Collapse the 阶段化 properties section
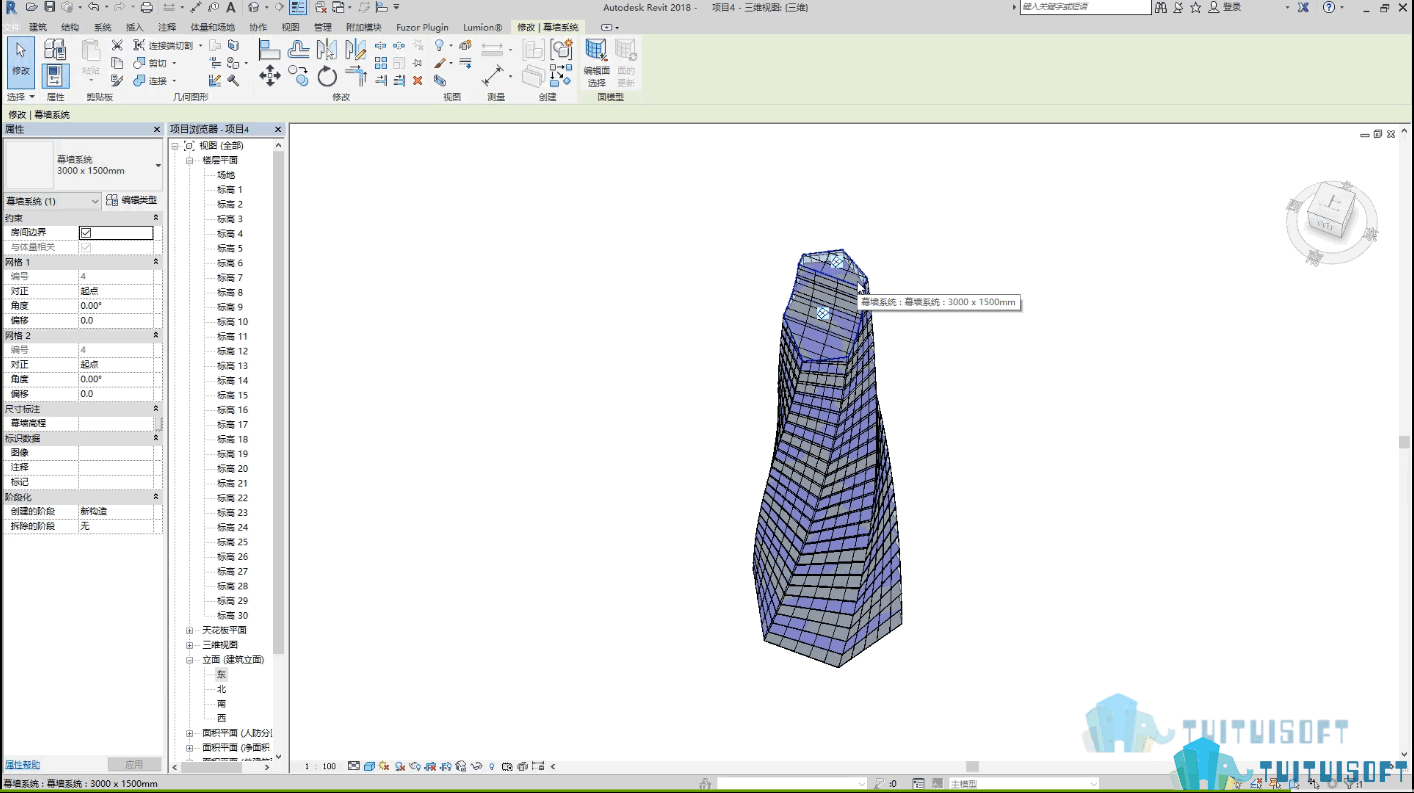 tap(155, 497)
